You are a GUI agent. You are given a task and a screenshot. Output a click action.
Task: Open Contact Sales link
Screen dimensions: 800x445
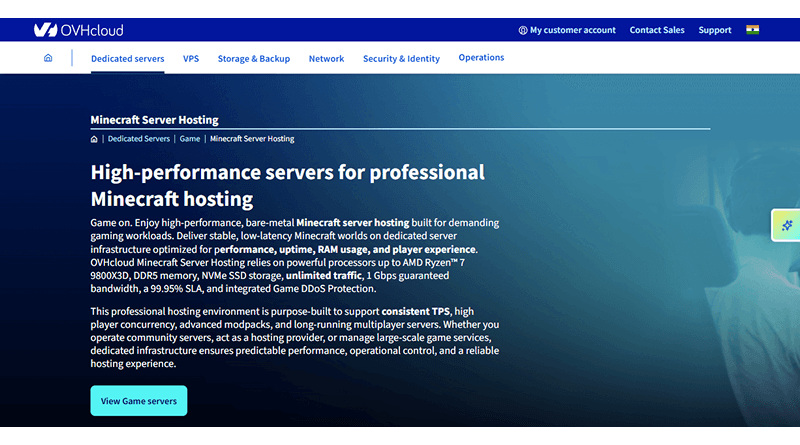click(x=657, y=30)
